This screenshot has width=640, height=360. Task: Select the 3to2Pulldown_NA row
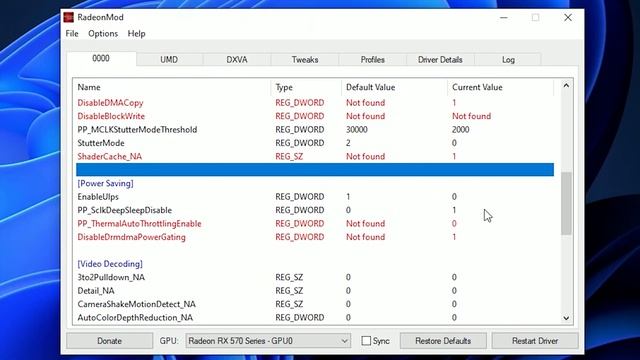coord(315,278)
